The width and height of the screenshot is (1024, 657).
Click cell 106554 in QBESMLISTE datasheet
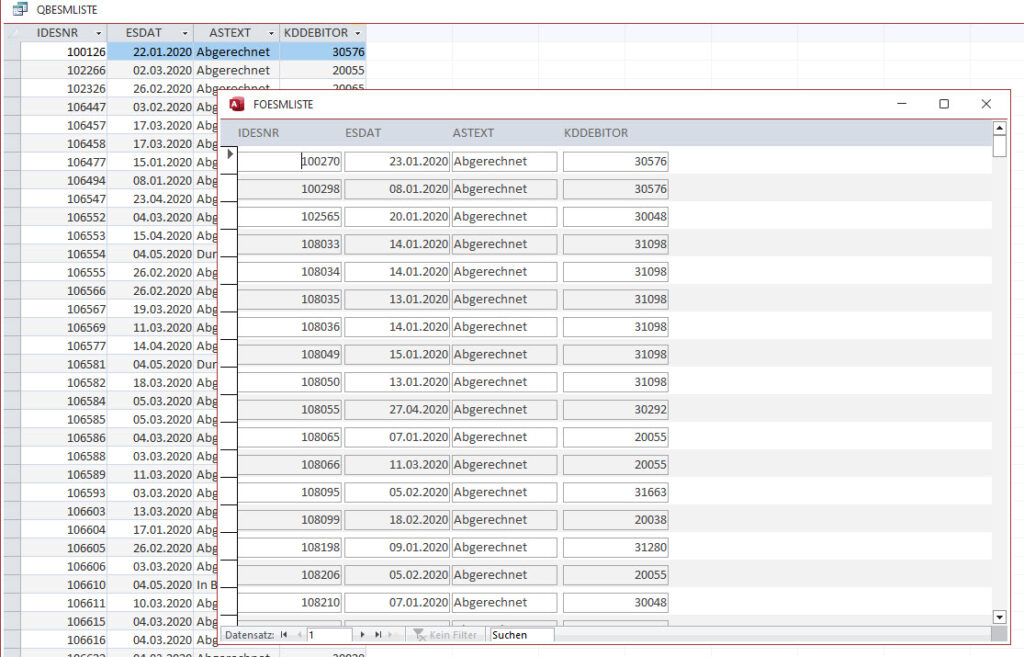64,254
